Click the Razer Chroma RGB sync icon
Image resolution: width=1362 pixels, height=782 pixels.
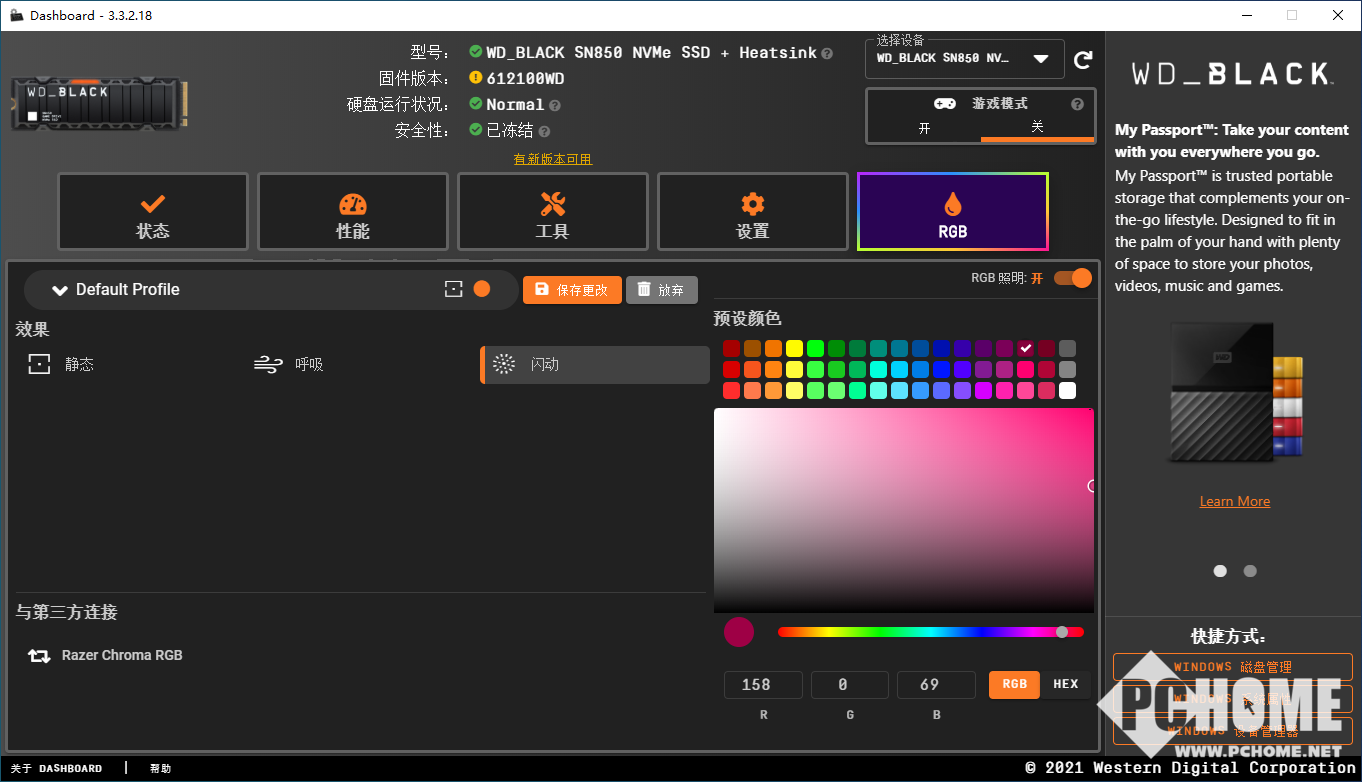click(x=39, y=656)
